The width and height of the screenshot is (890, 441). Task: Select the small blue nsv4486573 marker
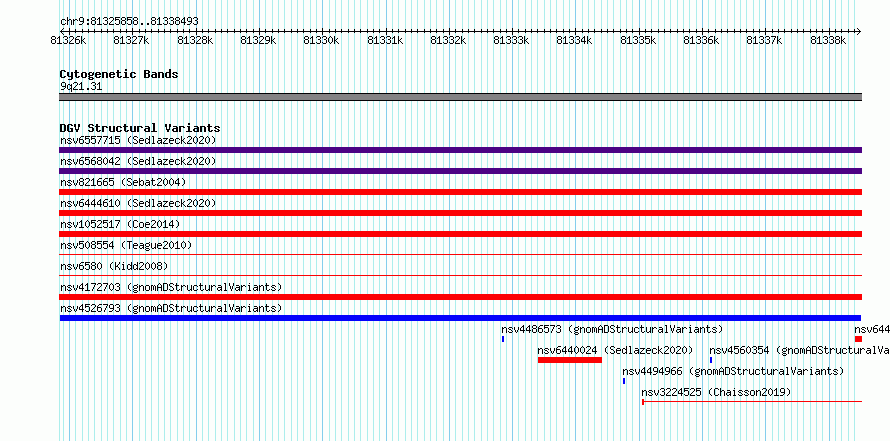tap(503, 339)
